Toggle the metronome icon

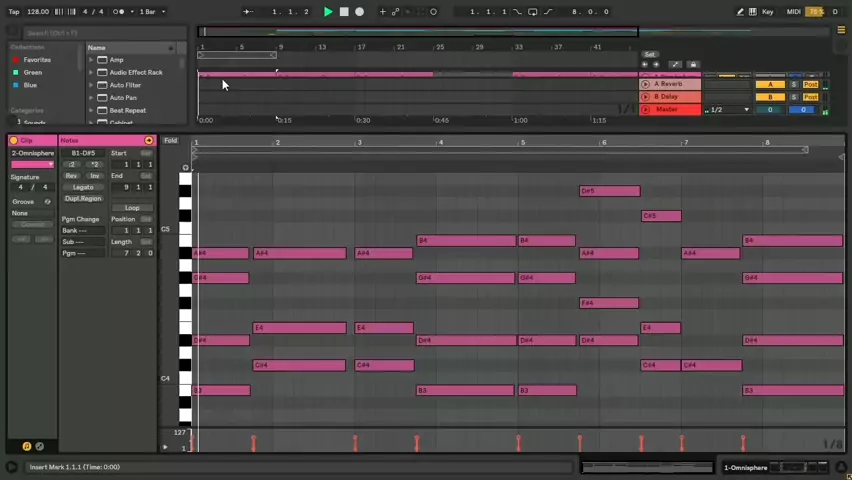coord(118,11)
